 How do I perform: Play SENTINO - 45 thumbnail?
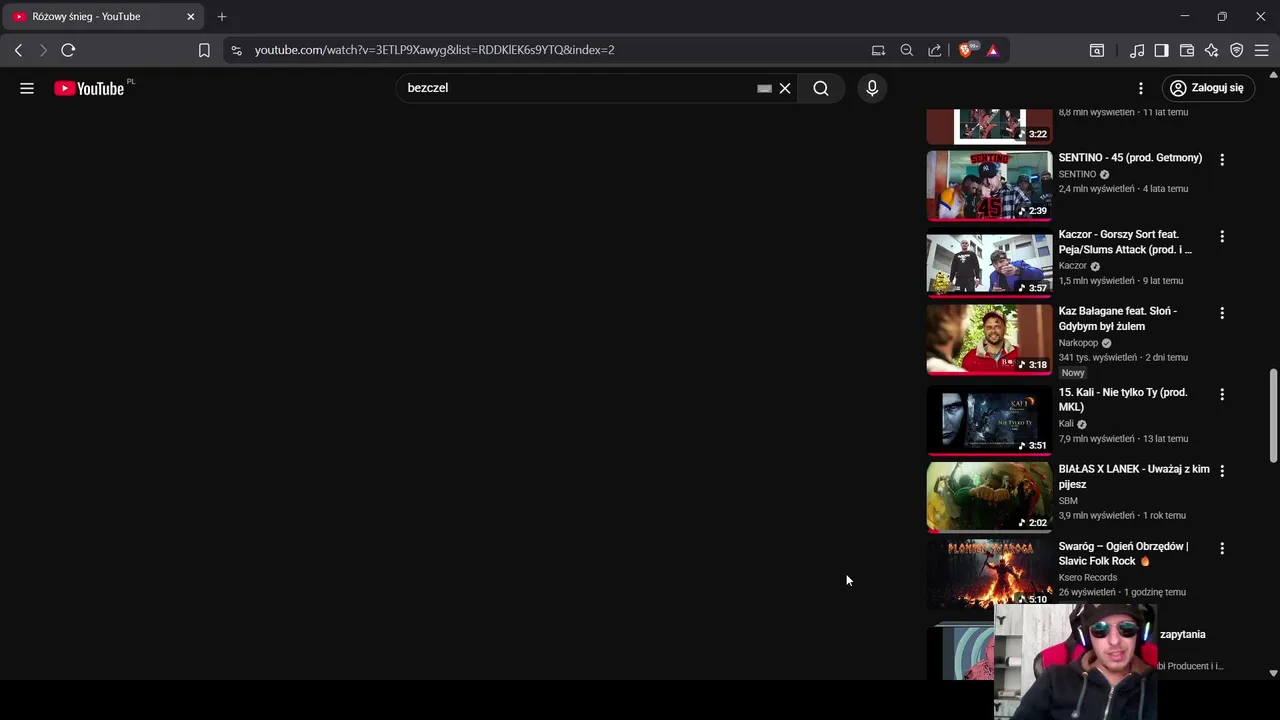[x=989, y=185]
